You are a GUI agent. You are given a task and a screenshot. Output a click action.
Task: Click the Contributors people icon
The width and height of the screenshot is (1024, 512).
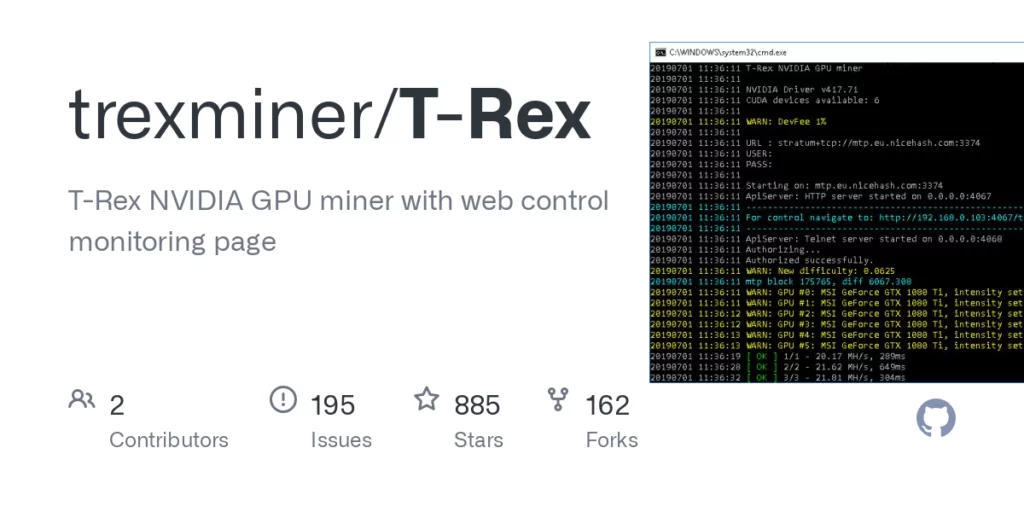[x=82, y=399]
